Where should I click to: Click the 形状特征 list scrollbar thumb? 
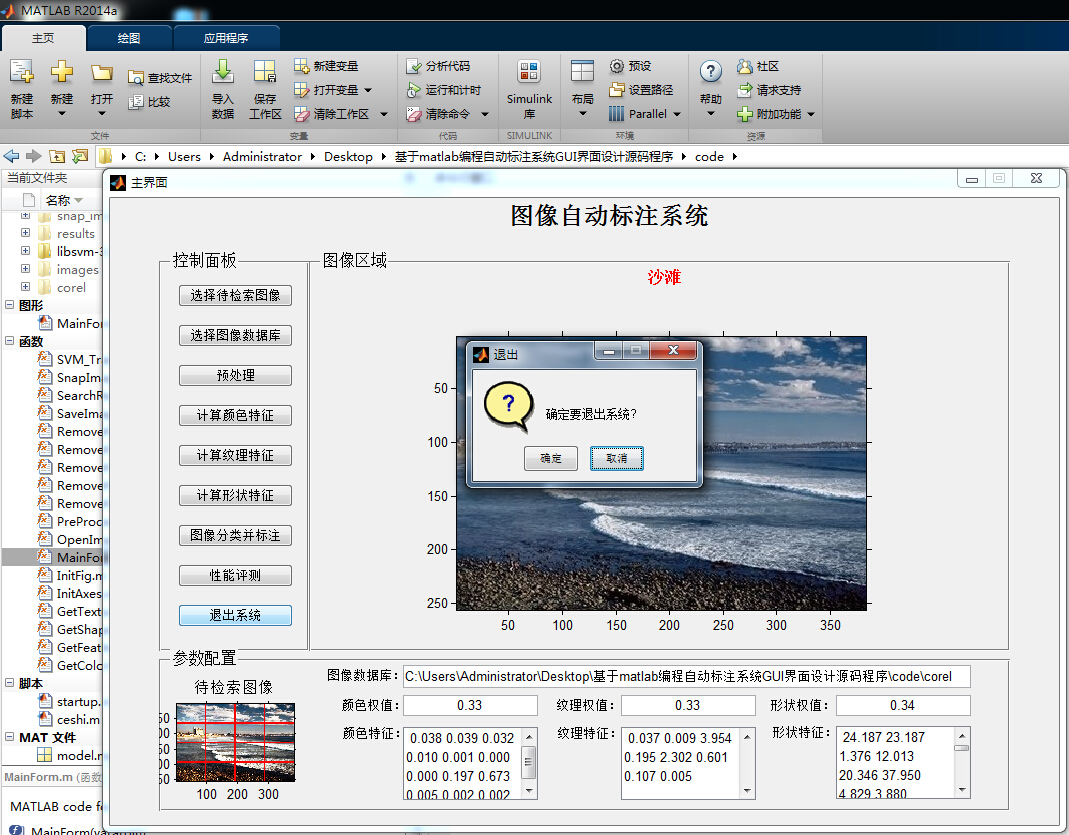961,748
